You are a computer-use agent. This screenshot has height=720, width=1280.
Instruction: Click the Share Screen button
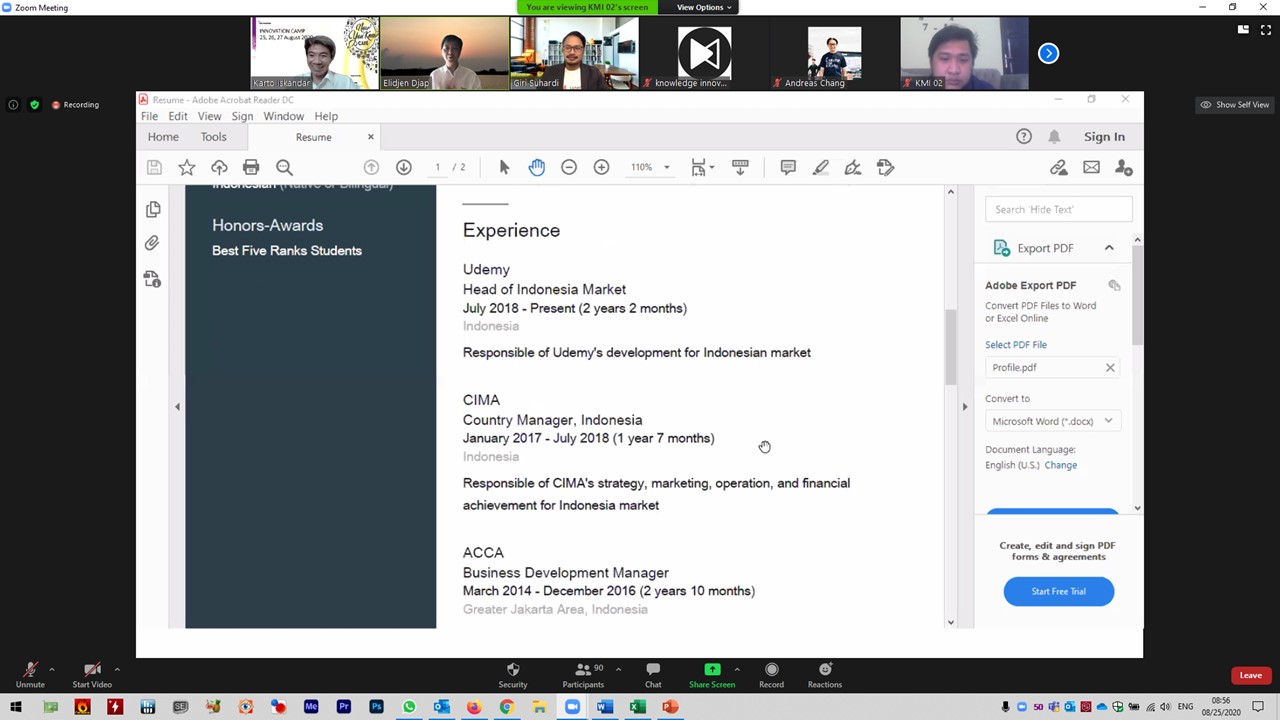click(712, 675)
